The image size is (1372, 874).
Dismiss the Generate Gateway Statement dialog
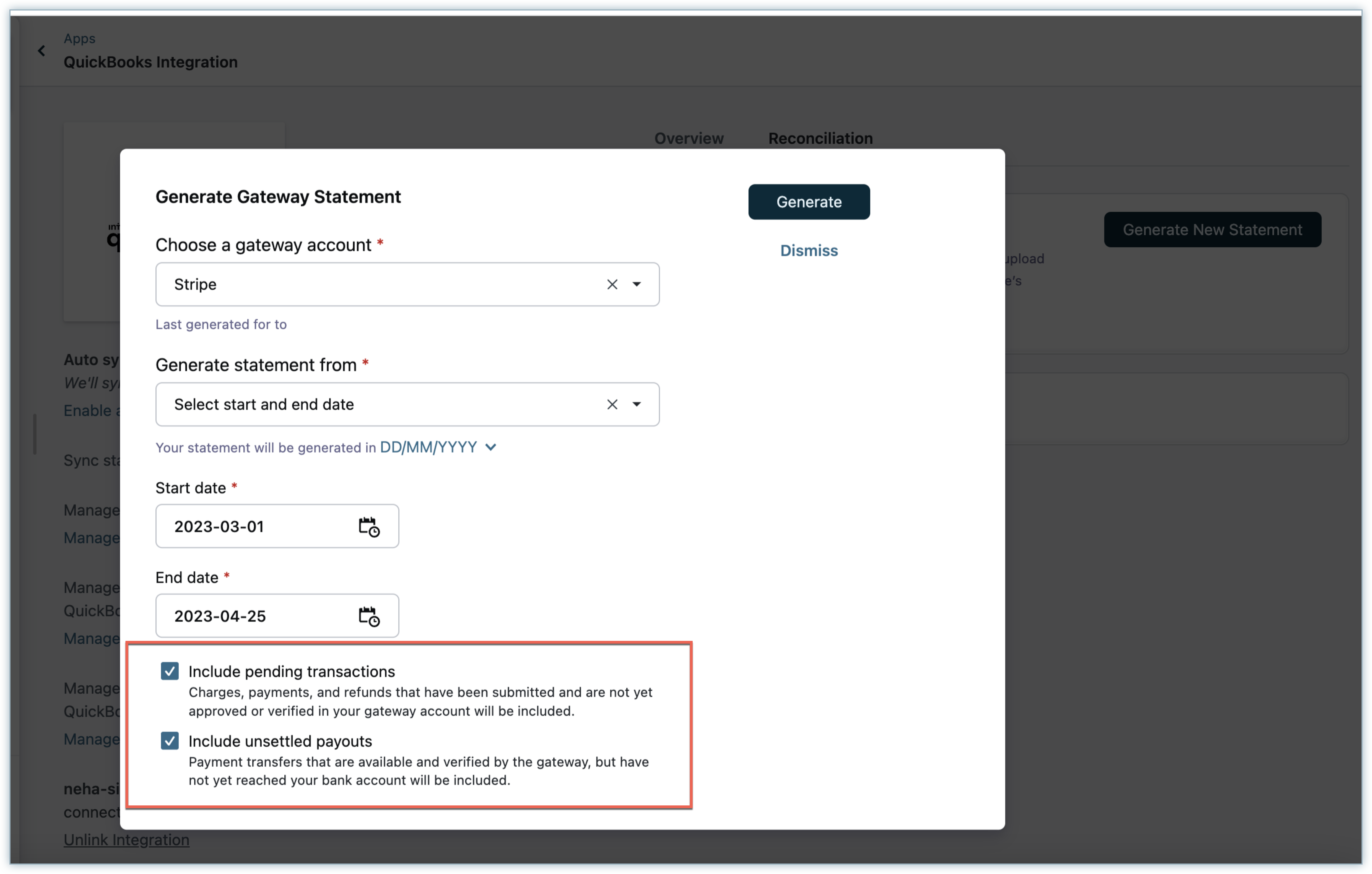[809, 251]
